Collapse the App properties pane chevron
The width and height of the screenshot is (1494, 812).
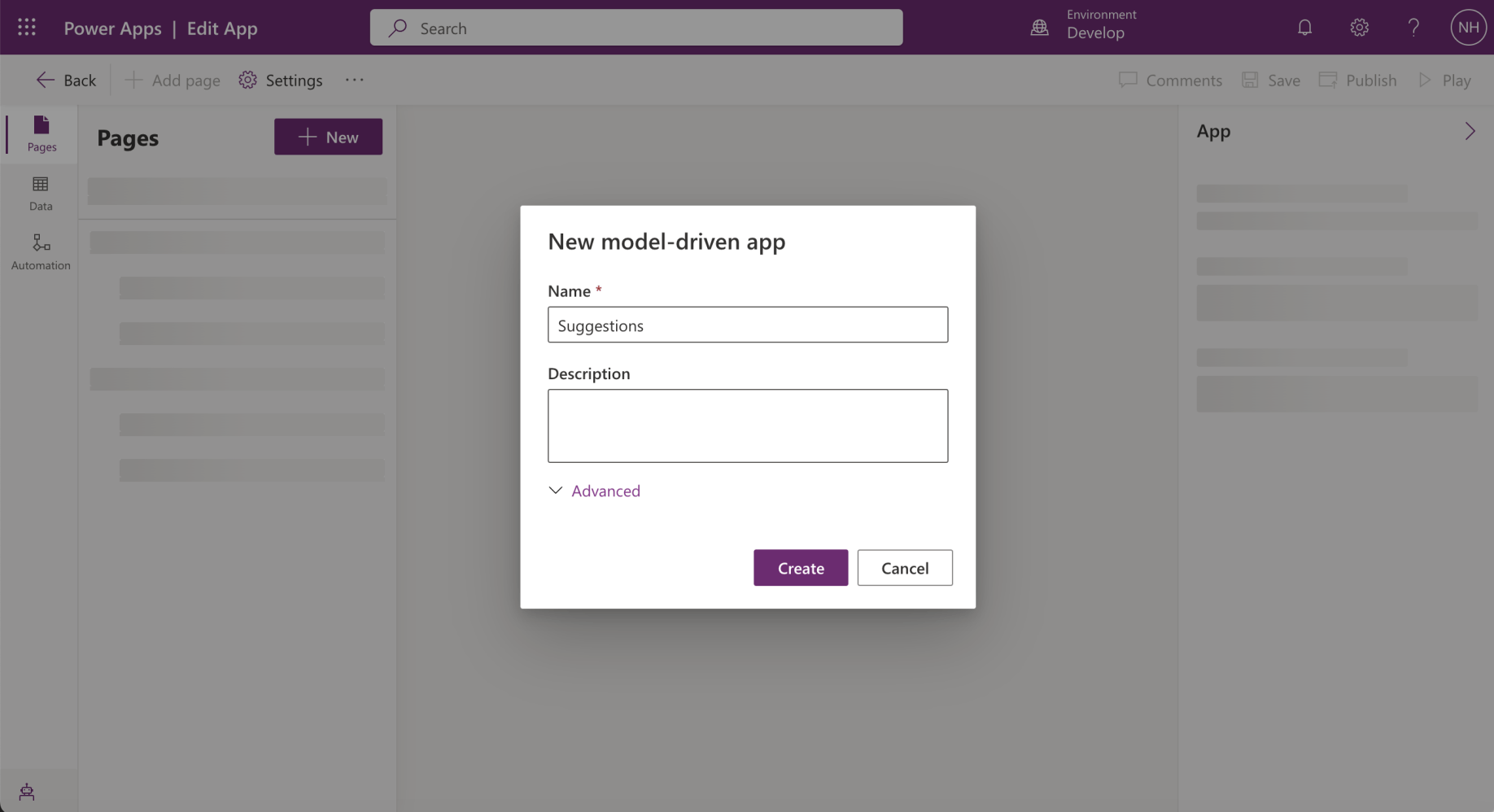pyautogui.click(x=1470, y=132)
